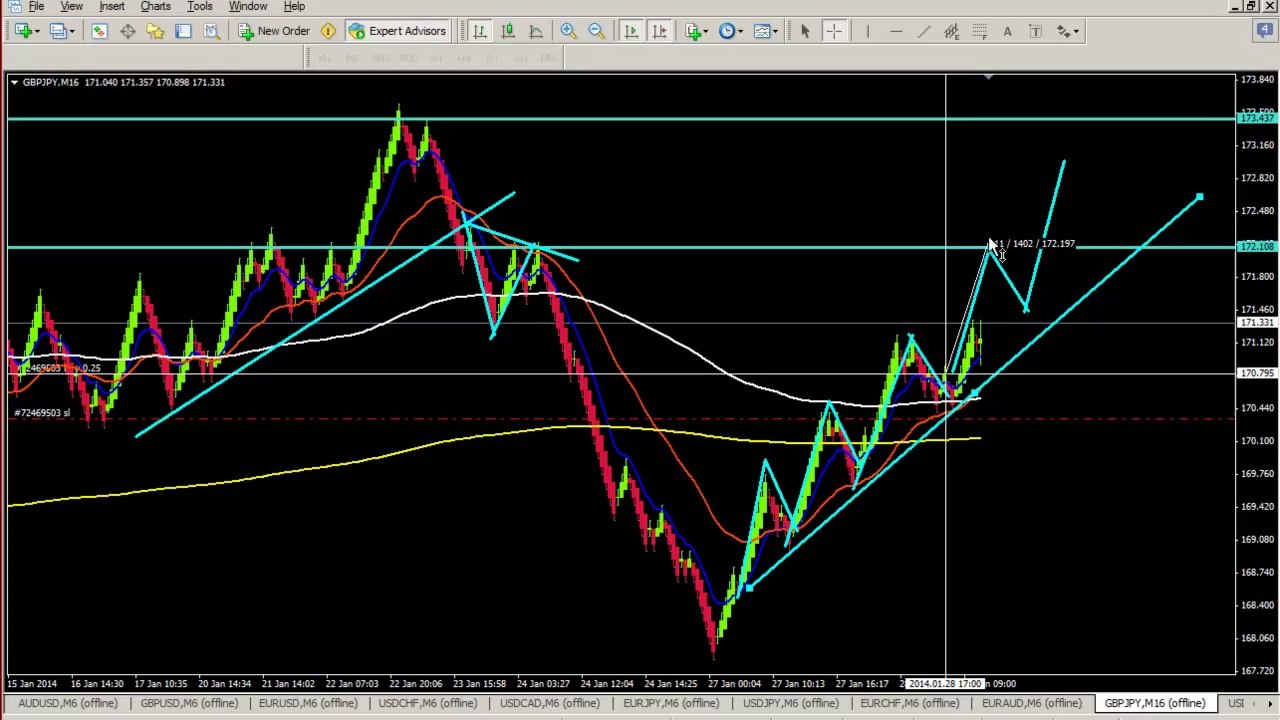Screen dimensions: 1280x720
Task: Select the equidistant channel tool
Action: (x=951, y=31)
